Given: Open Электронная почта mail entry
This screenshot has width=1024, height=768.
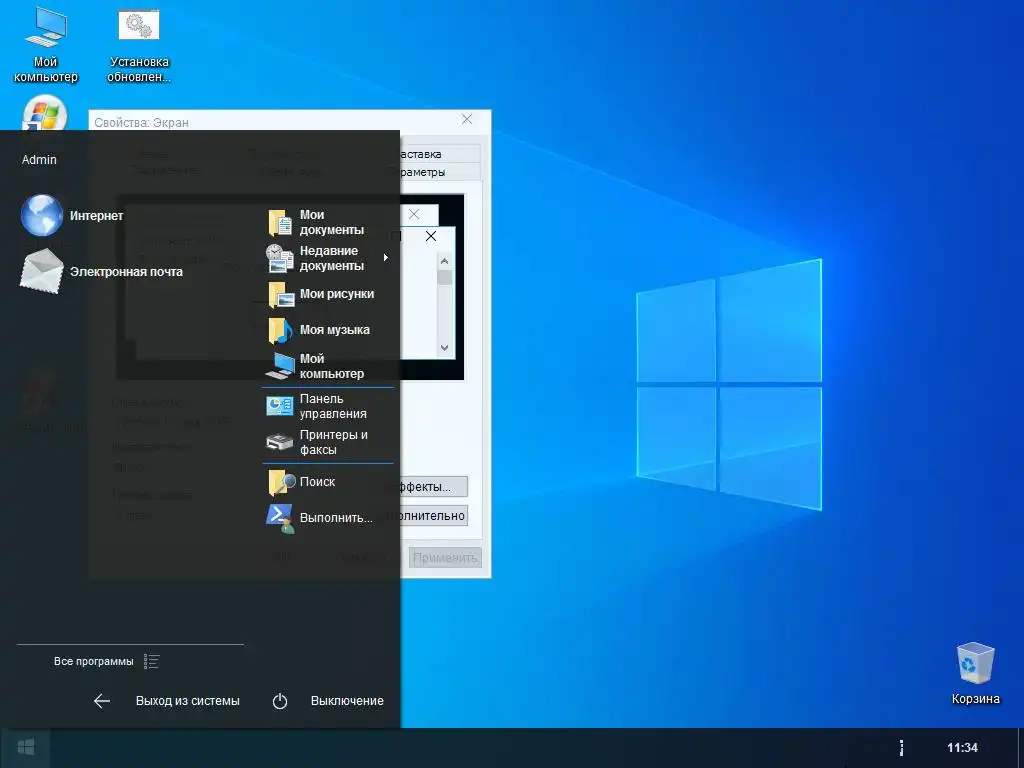Looking at the screenshot, I should click(101, 271).
